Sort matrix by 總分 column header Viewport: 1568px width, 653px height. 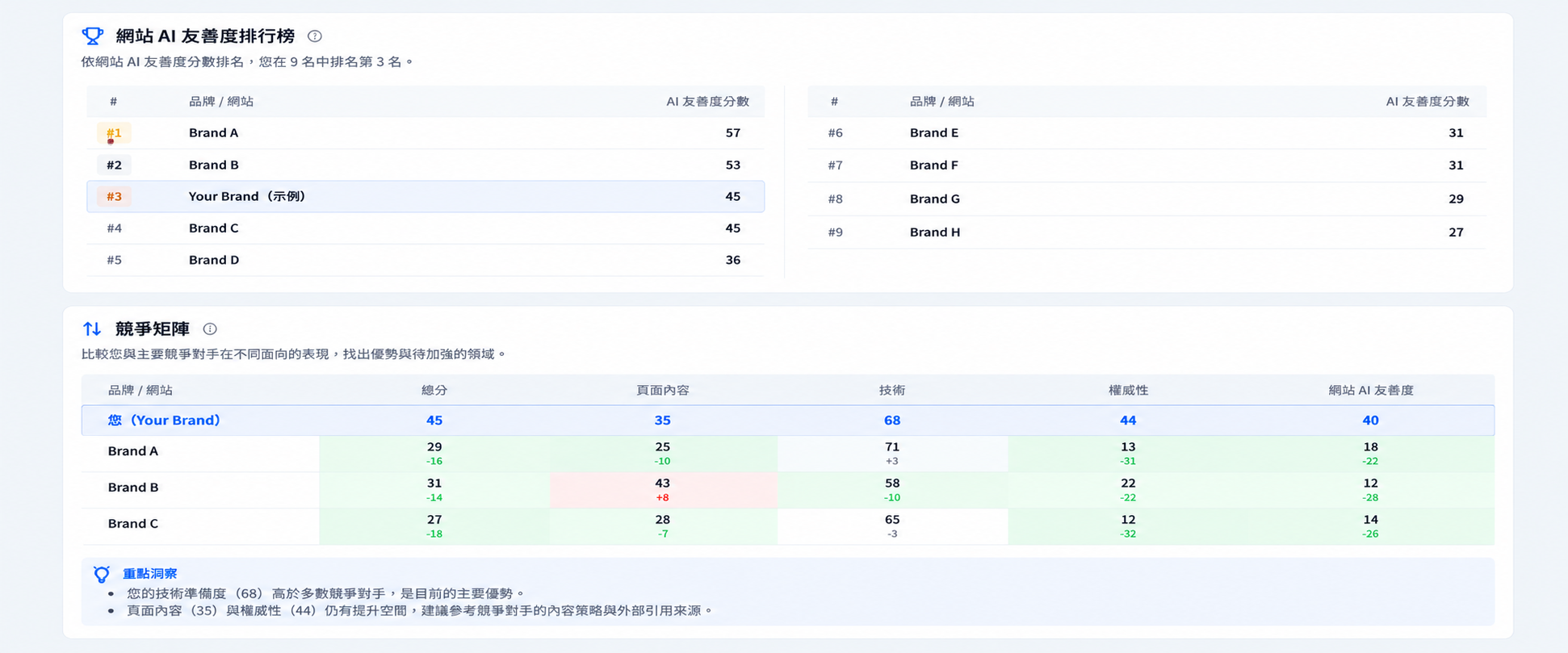click(434, 390)
